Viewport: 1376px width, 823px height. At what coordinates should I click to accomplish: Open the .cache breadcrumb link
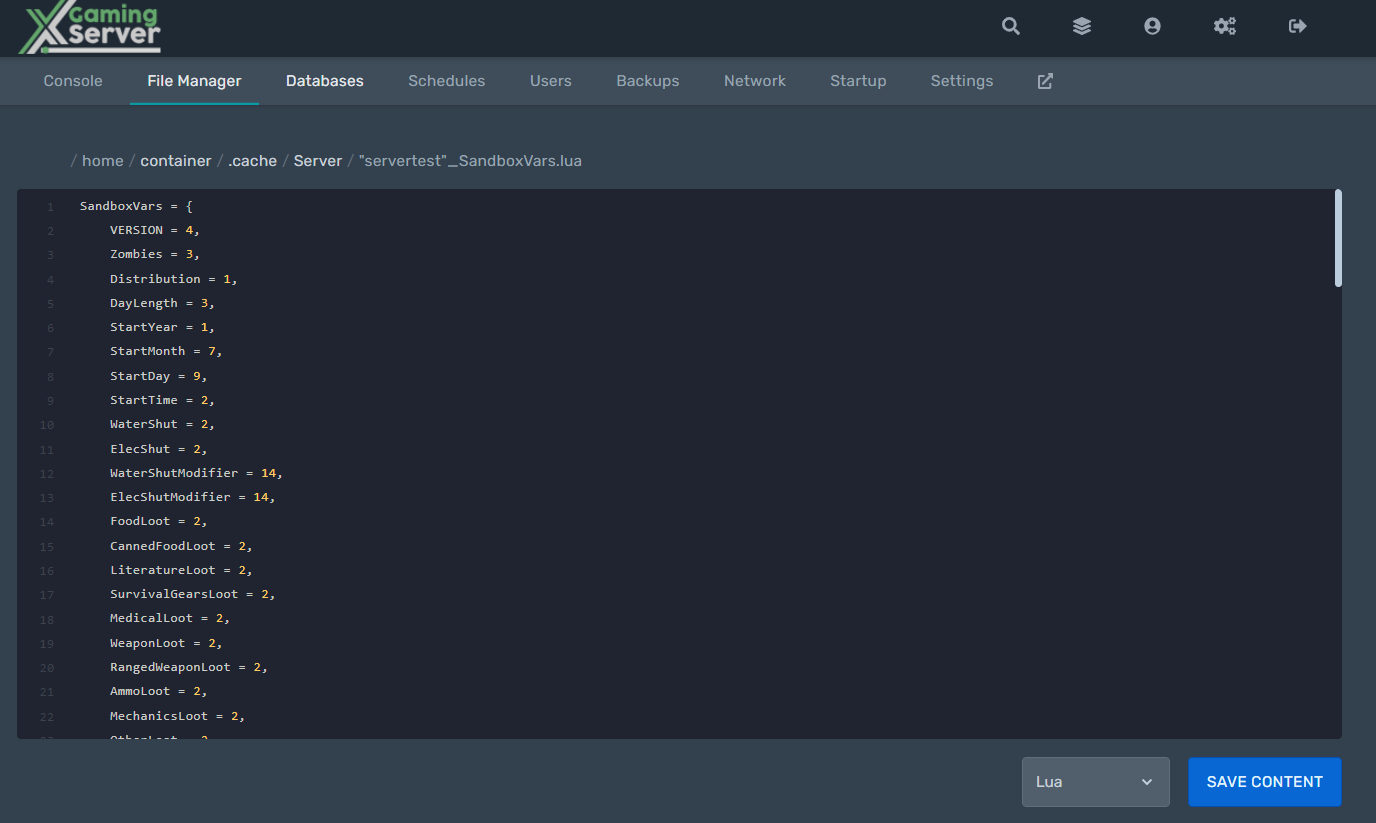point(252,161)
